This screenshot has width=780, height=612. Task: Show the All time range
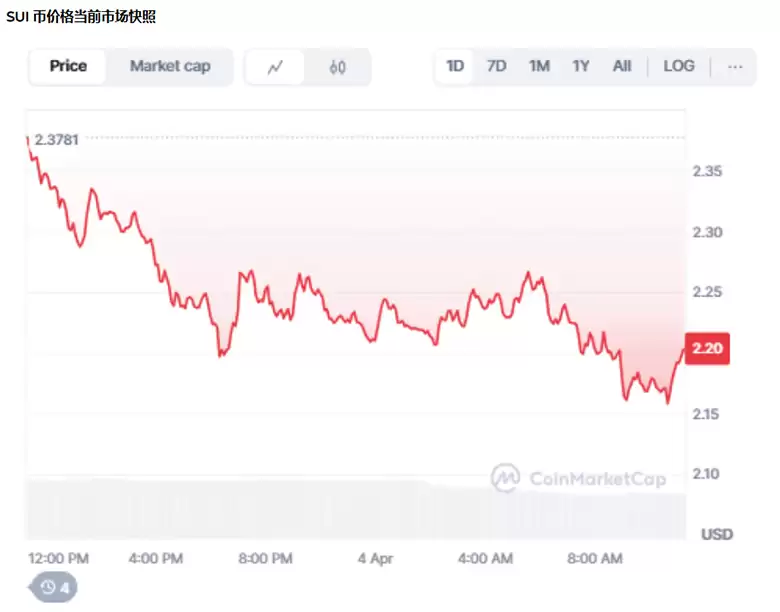622,66
